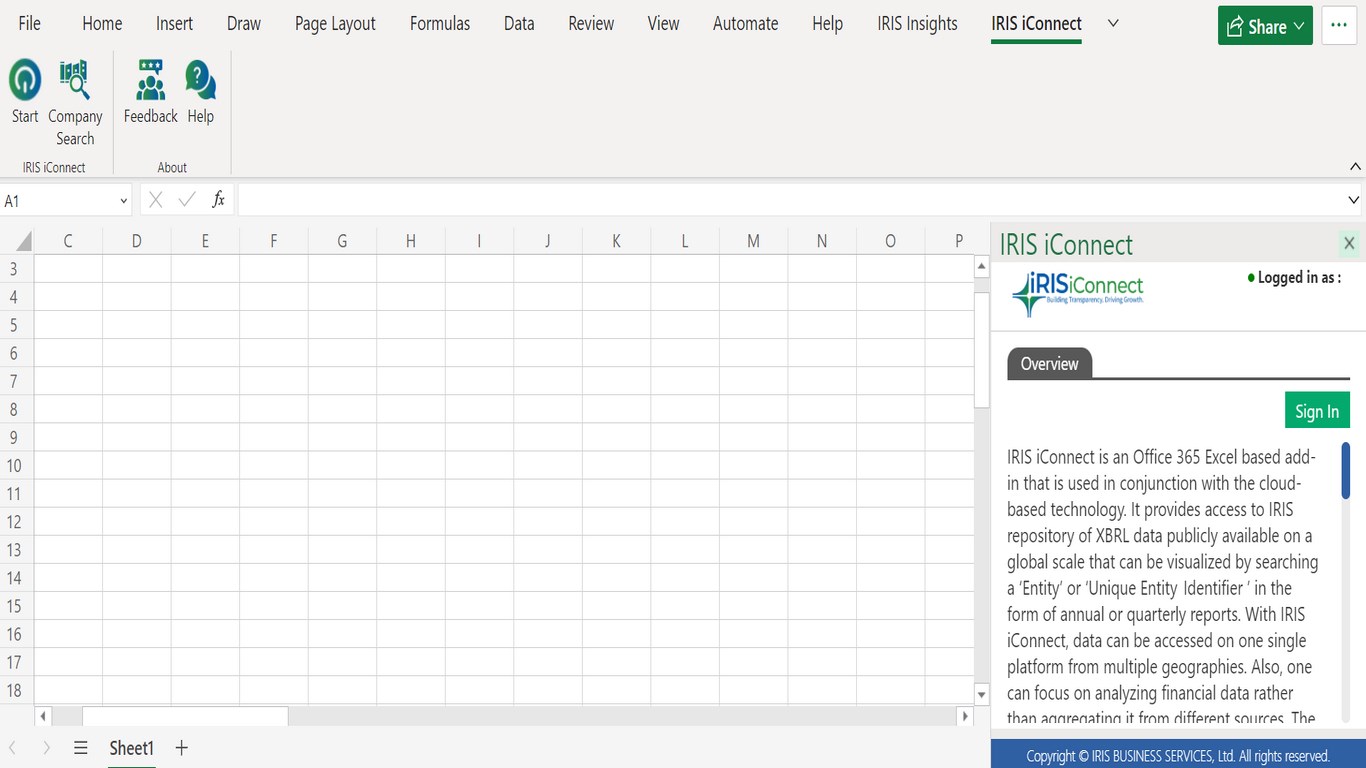Image resolution: width=1366 pixels, height=768 pixels.
Task: Open the Automate tab
Action: pos(745,24)
